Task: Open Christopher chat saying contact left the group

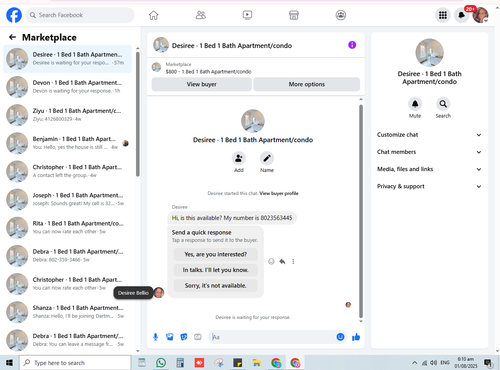Action: click(x=68, y=171)
